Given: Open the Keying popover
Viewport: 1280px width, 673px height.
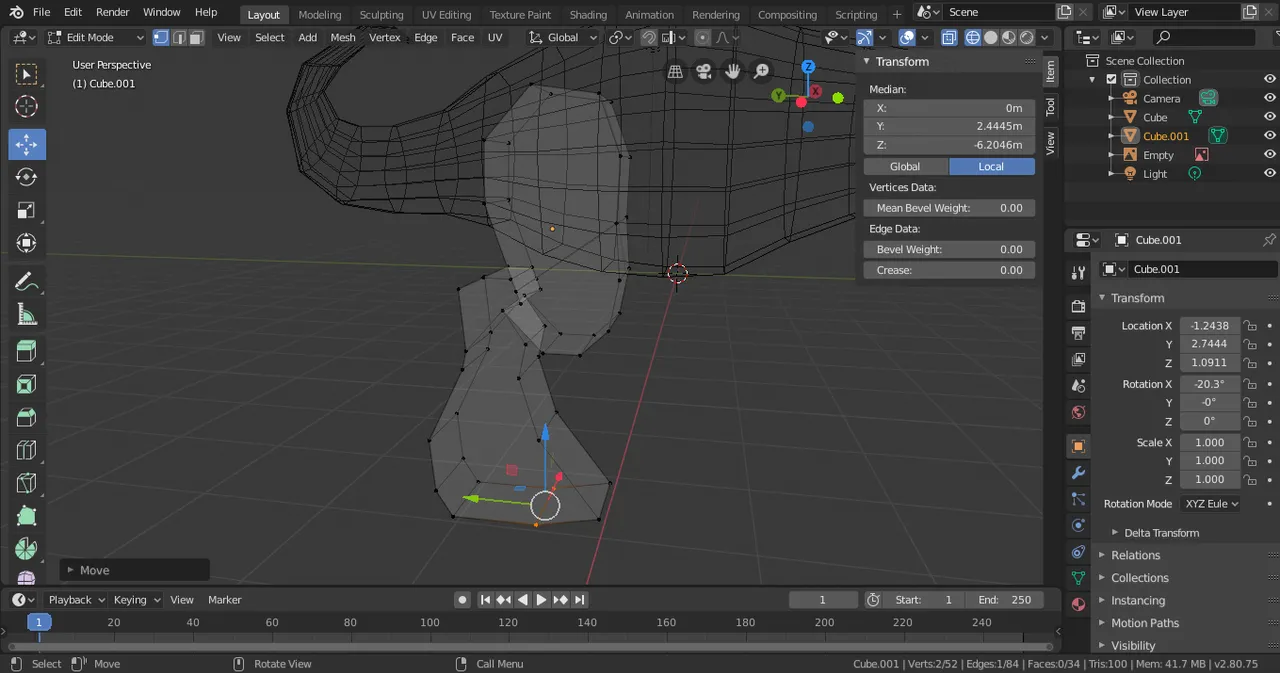Looking at the screenshot, I should [137, 600].
